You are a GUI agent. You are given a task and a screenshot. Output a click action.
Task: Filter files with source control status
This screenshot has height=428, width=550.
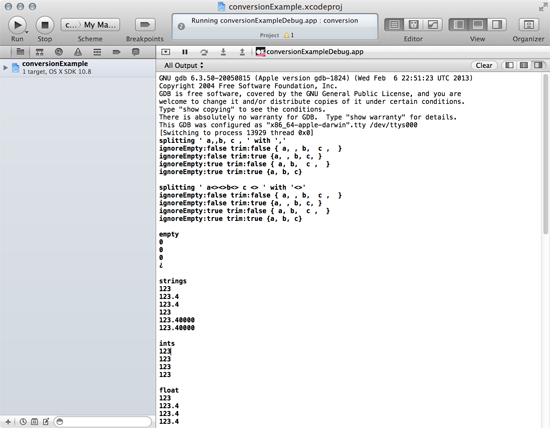(x=34, y=422)
